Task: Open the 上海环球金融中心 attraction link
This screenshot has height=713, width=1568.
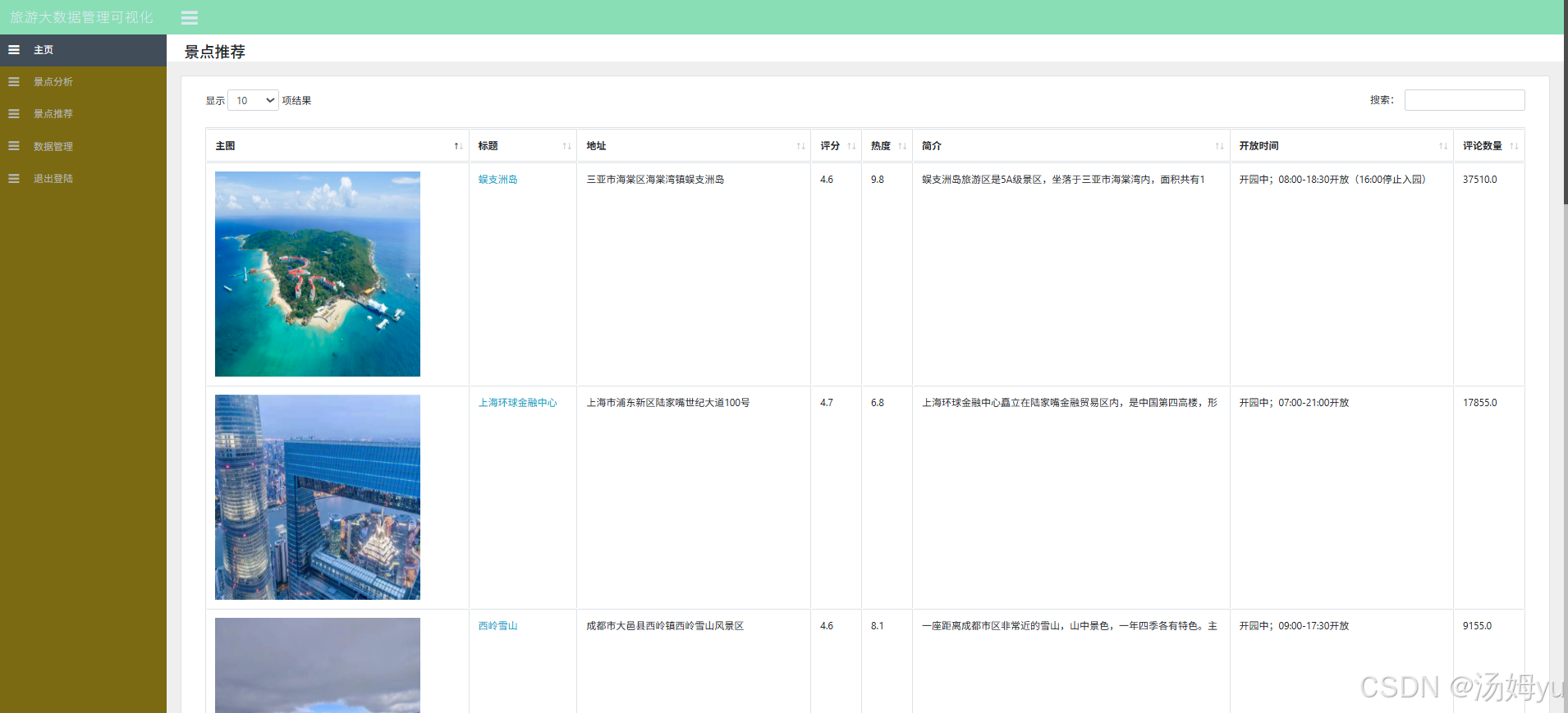Action: [517, 403]
